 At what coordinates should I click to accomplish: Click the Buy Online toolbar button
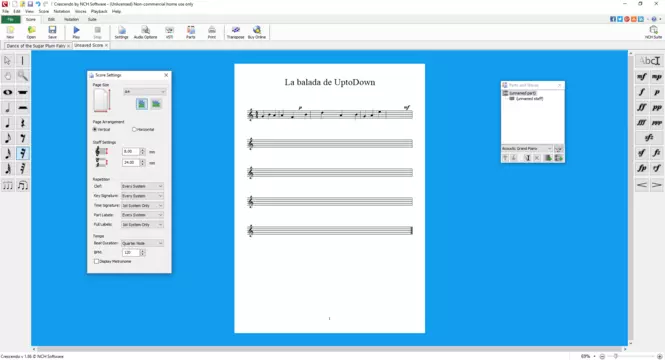point(257,32)
